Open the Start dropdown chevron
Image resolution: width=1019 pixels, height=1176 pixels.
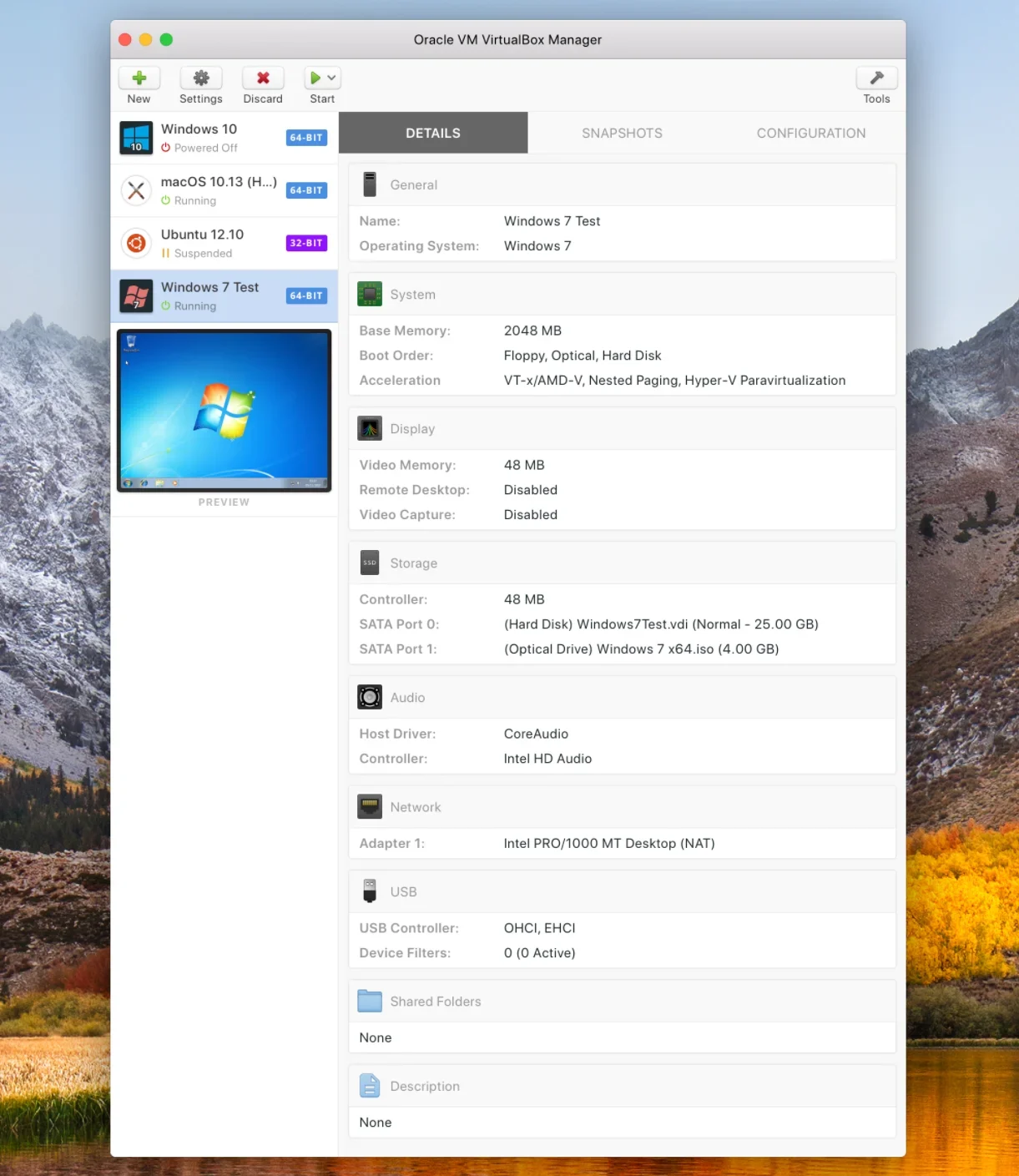click(331, 78)
